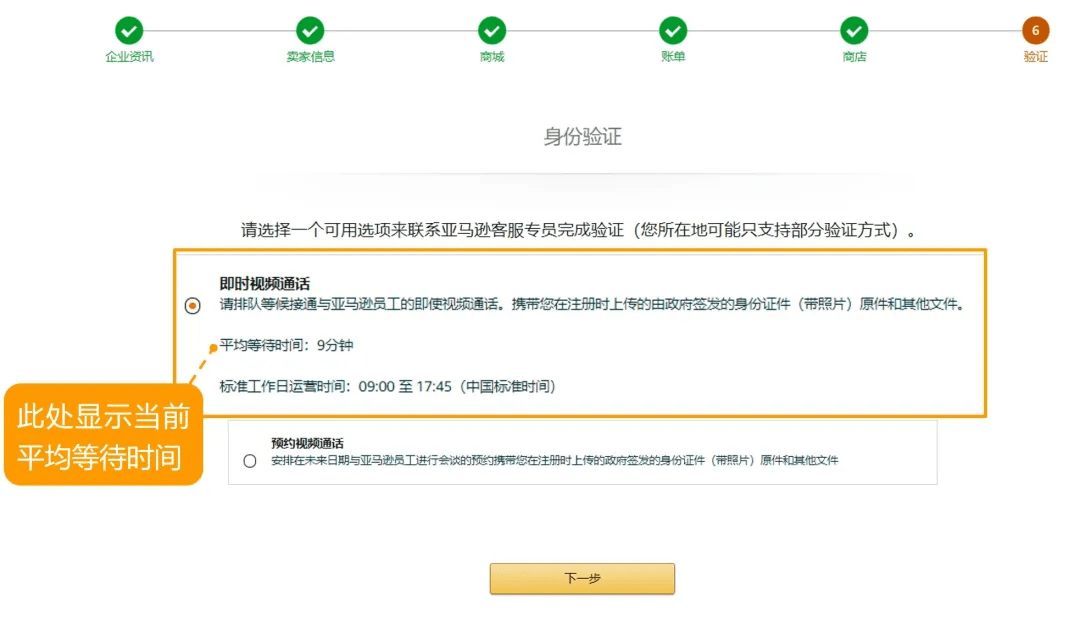The width and height of the screenshot is (1080, 624).
Task: Go to the 卖家信息 step label
Action: point(310,57)
